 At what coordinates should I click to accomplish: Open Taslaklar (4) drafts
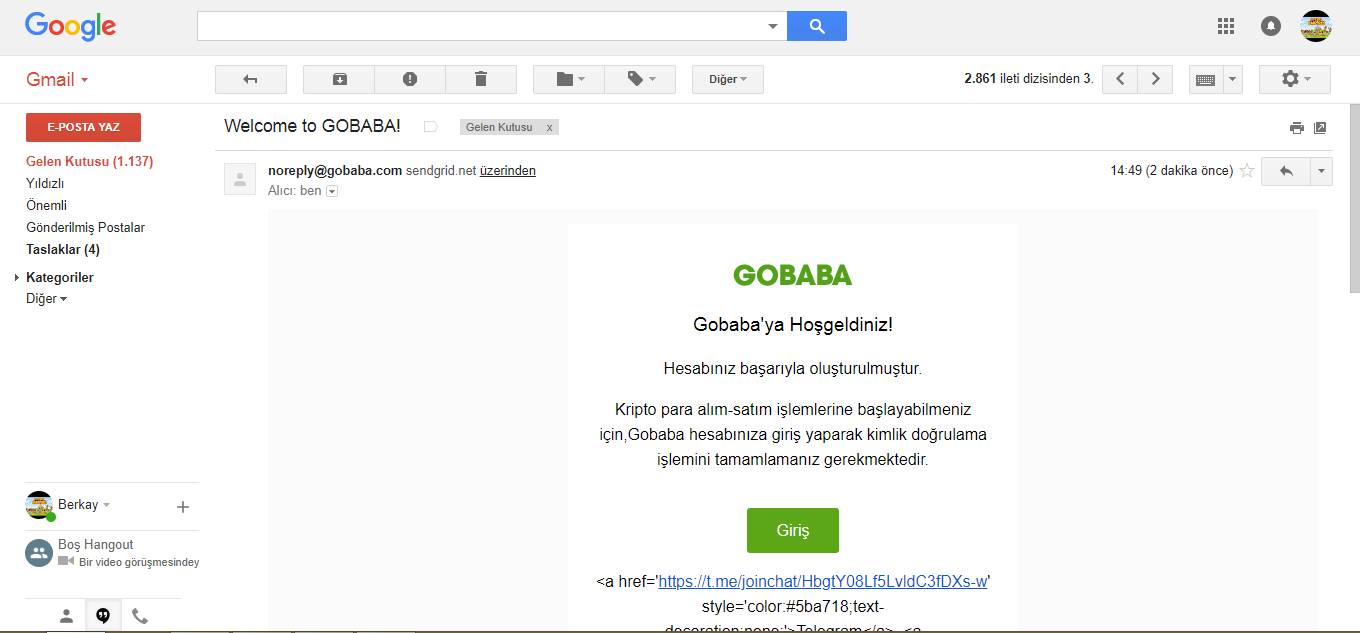tap(63, 249)
